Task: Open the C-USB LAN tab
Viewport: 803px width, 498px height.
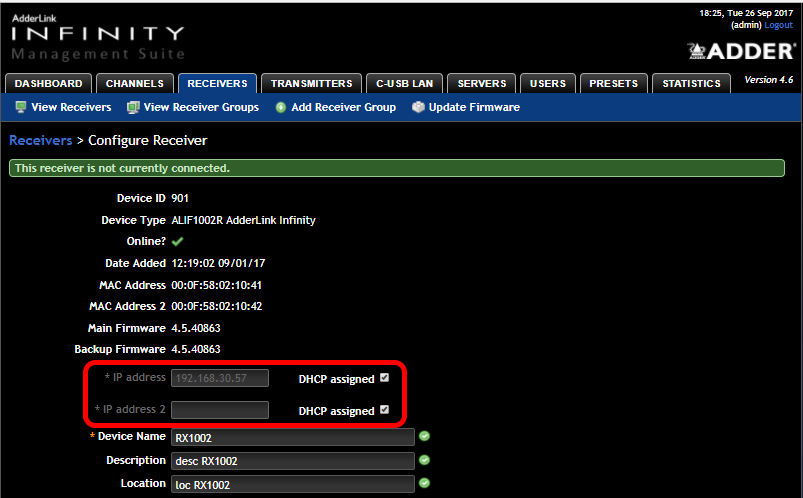Action: pos(405,84)
